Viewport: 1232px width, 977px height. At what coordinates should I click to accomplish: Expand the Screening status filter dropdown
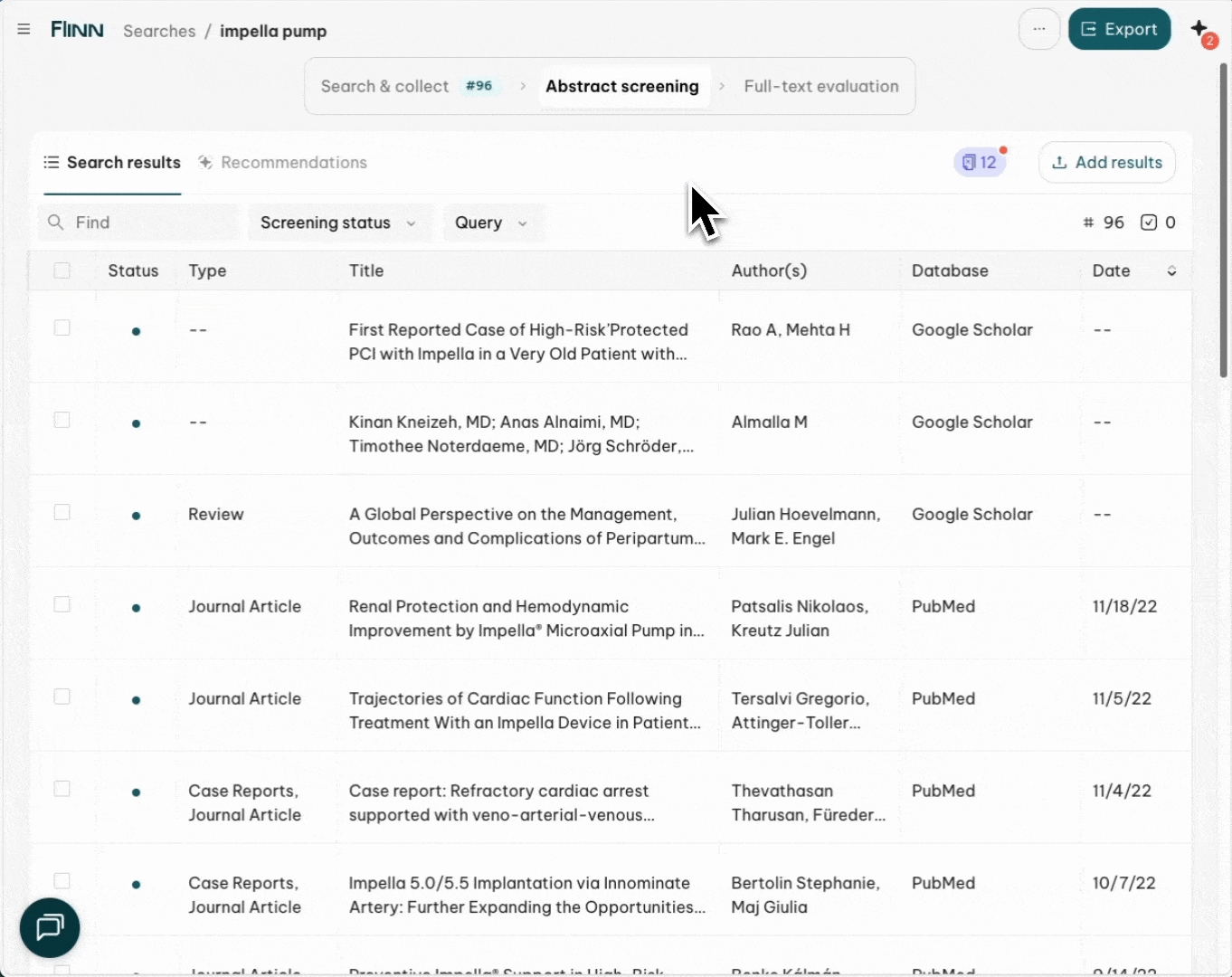pos(338,223)
